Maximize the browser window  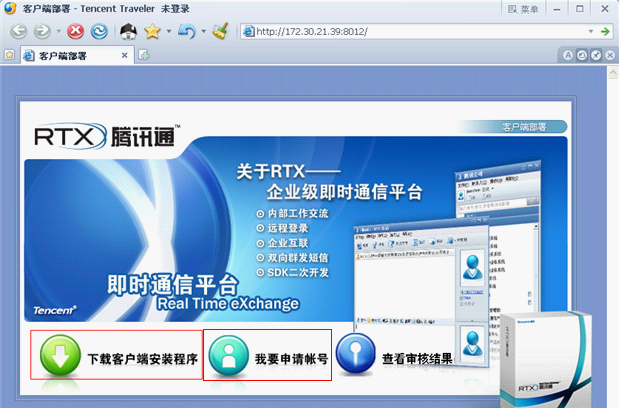580,9
